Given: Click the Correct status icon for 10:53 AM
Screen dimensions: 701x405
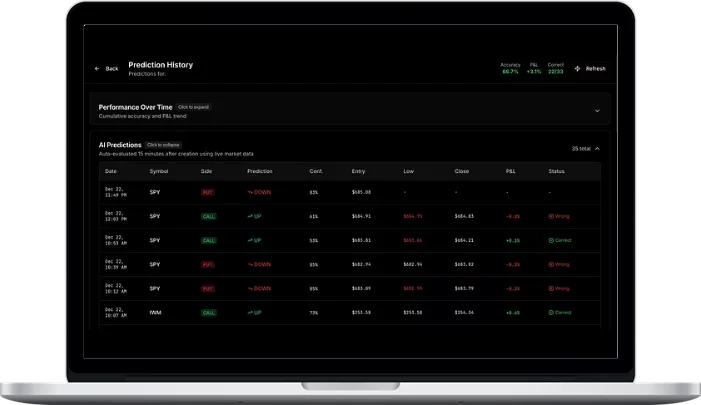Looking at the screenshot, I should point(551,240).
